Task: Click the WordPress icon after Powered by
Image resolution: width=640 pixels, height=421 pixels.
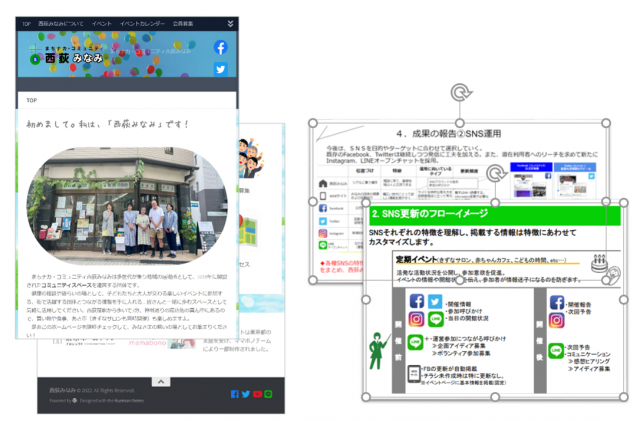Action: tap(75, 401)
